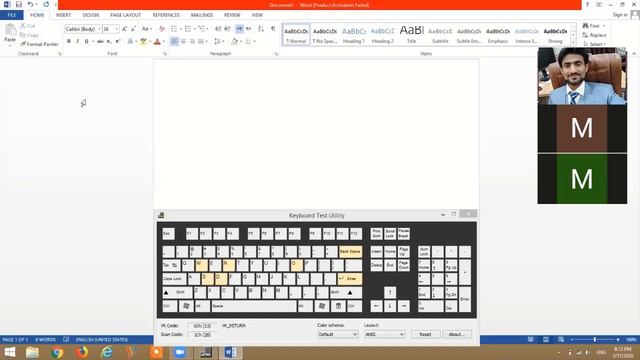Click Replace in Editing group
This screenshot has height=360, width=640.
[x=594, y=35]
